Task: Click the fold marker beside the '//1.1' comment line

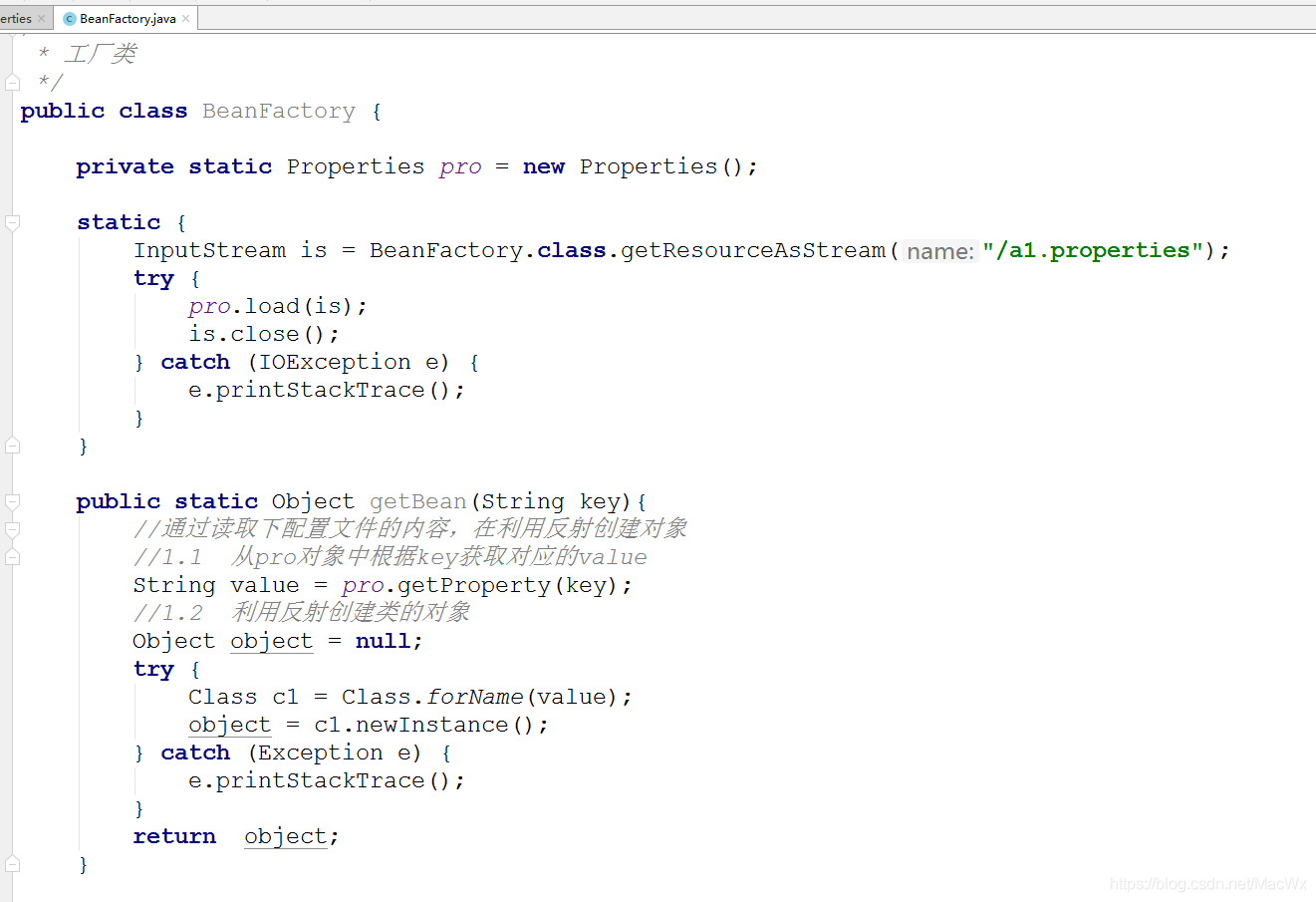Action: point(13,557)
